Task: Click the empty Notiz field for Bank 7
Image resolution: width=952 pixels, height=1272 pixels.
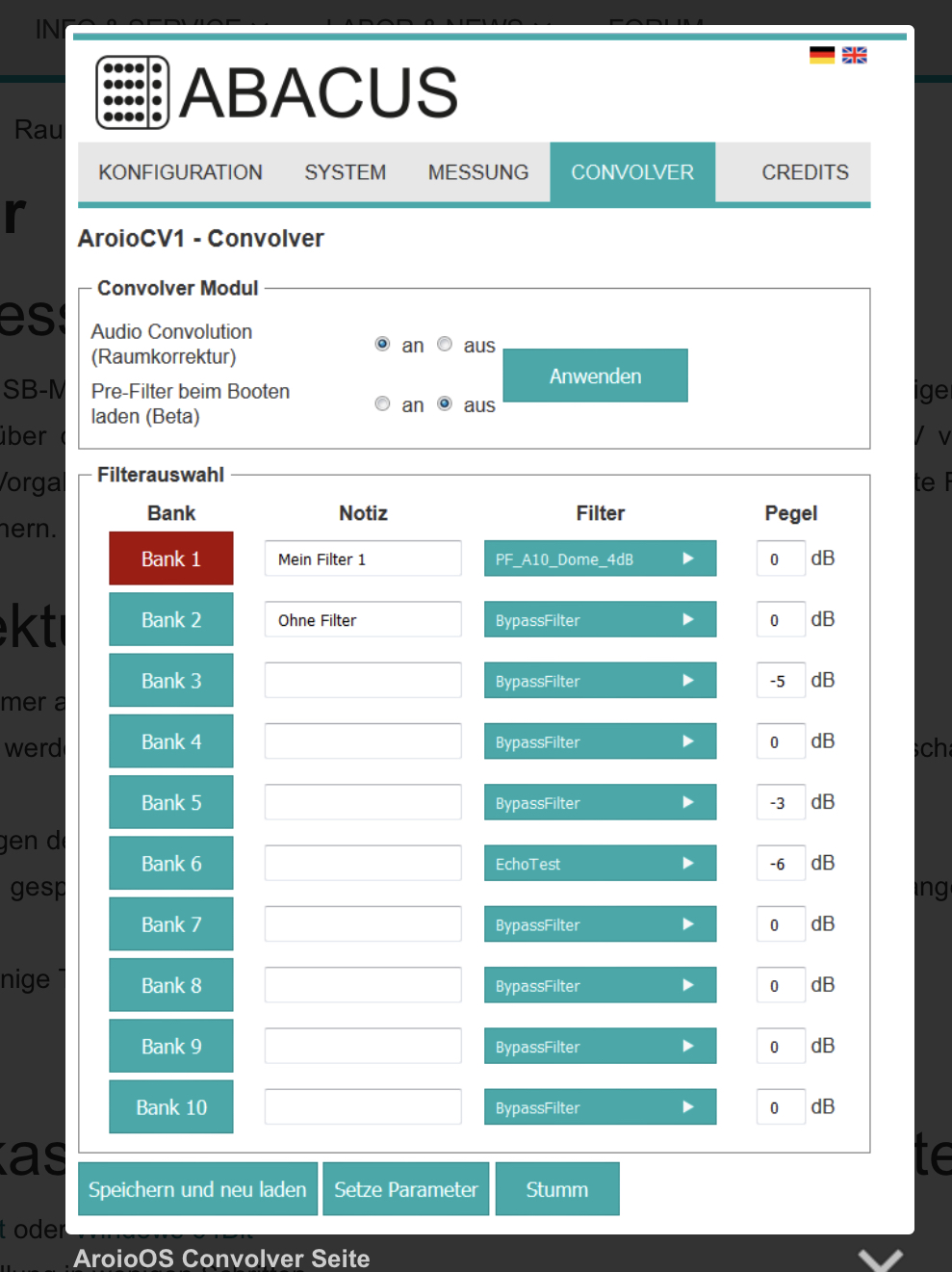Action: coord(363,924)
